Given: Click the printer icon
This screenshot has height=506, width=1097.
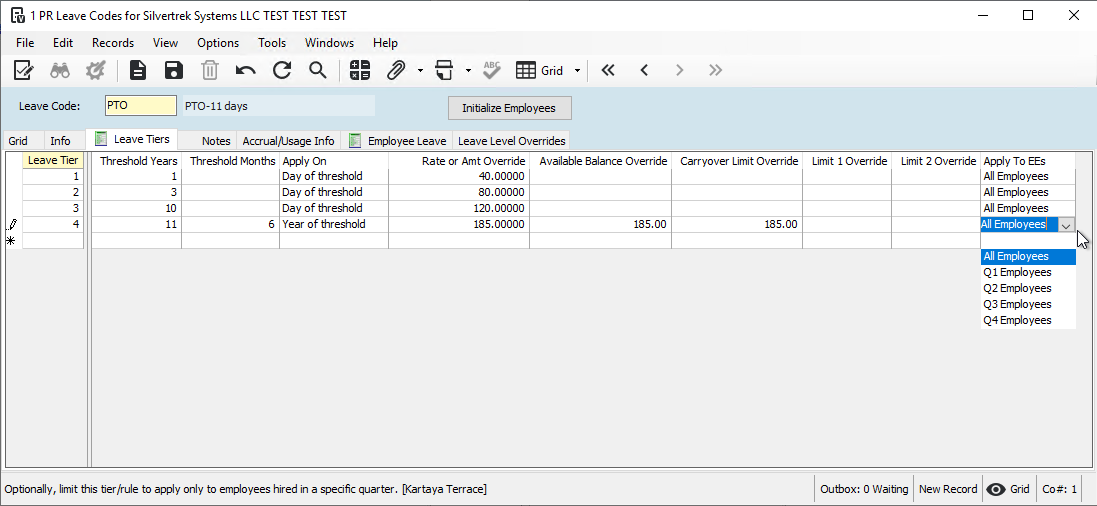Looking at the screenshot, I should [x=444, y=70].
